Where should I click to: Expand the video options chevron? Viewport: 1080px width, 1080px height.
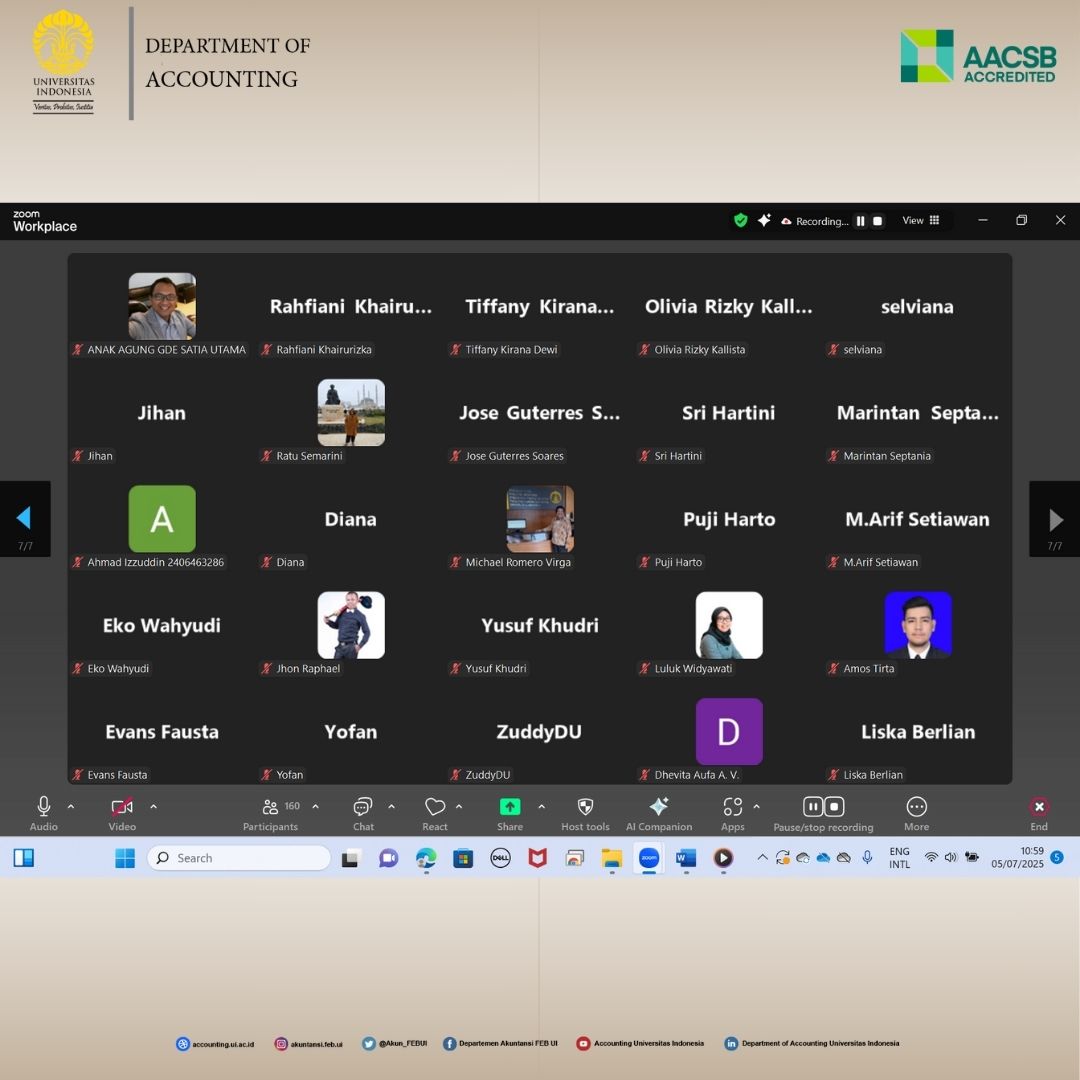[x=153, y=806]
